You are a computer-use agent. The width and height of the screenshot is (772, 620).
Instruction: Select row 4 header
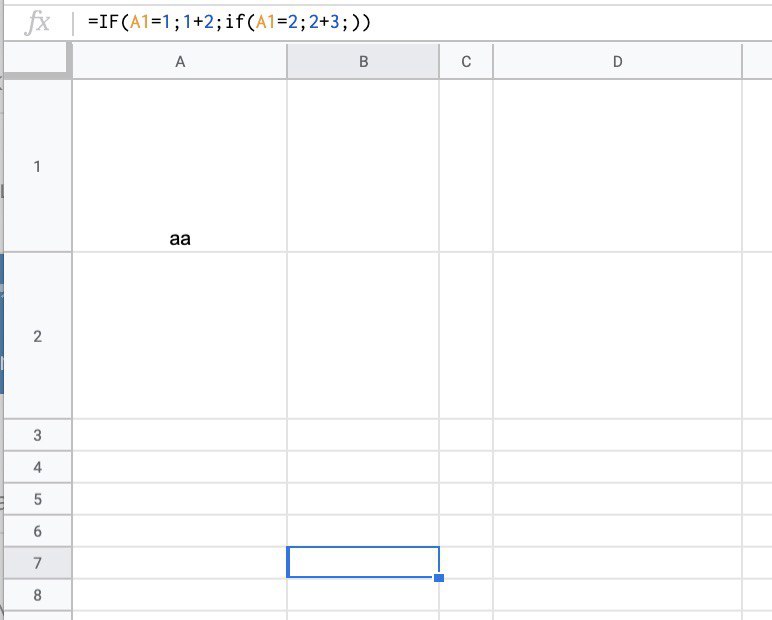[37, 467]
